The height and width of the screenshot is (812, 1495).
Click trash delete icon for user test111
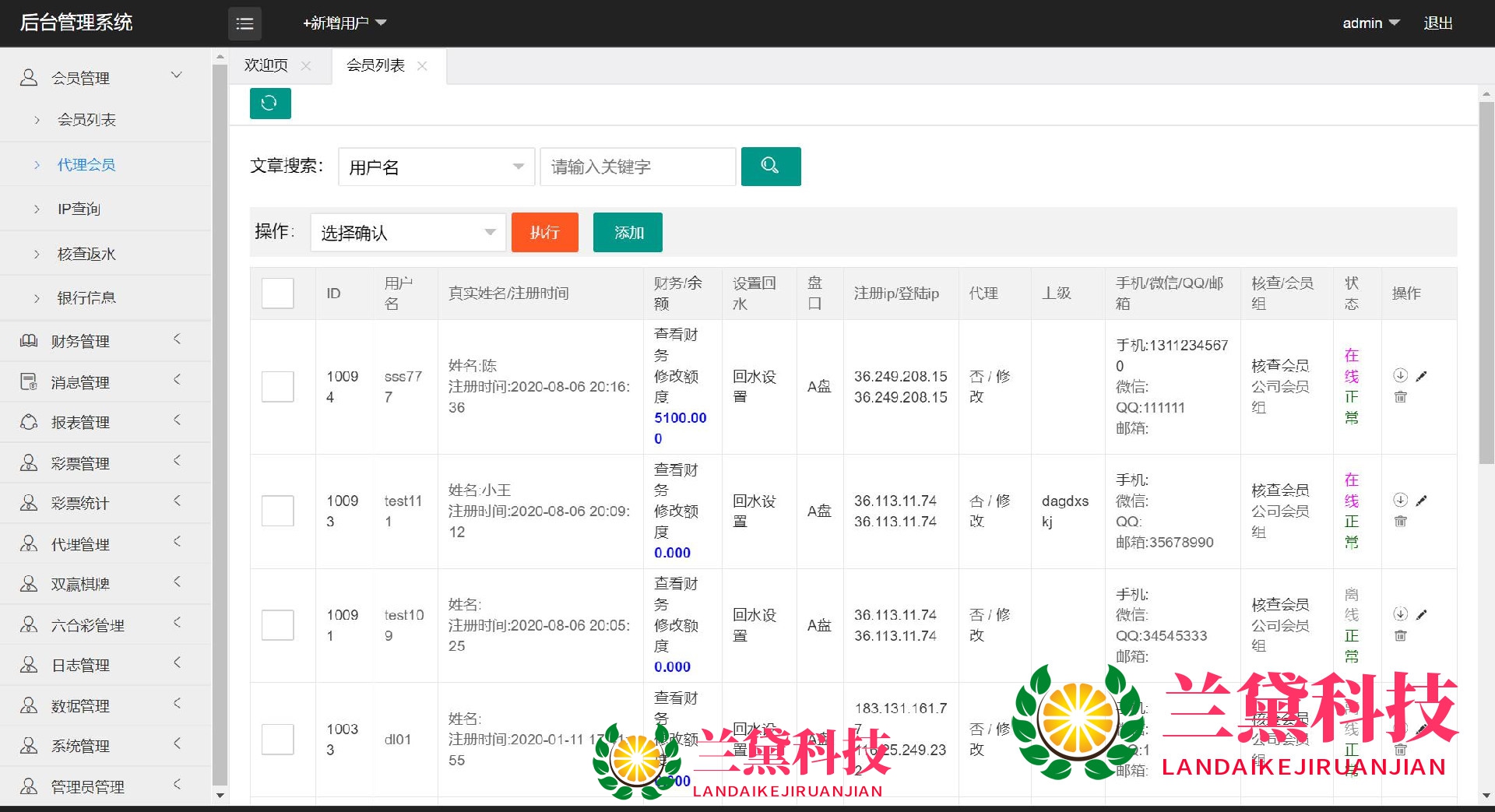tap(1400, 522)
